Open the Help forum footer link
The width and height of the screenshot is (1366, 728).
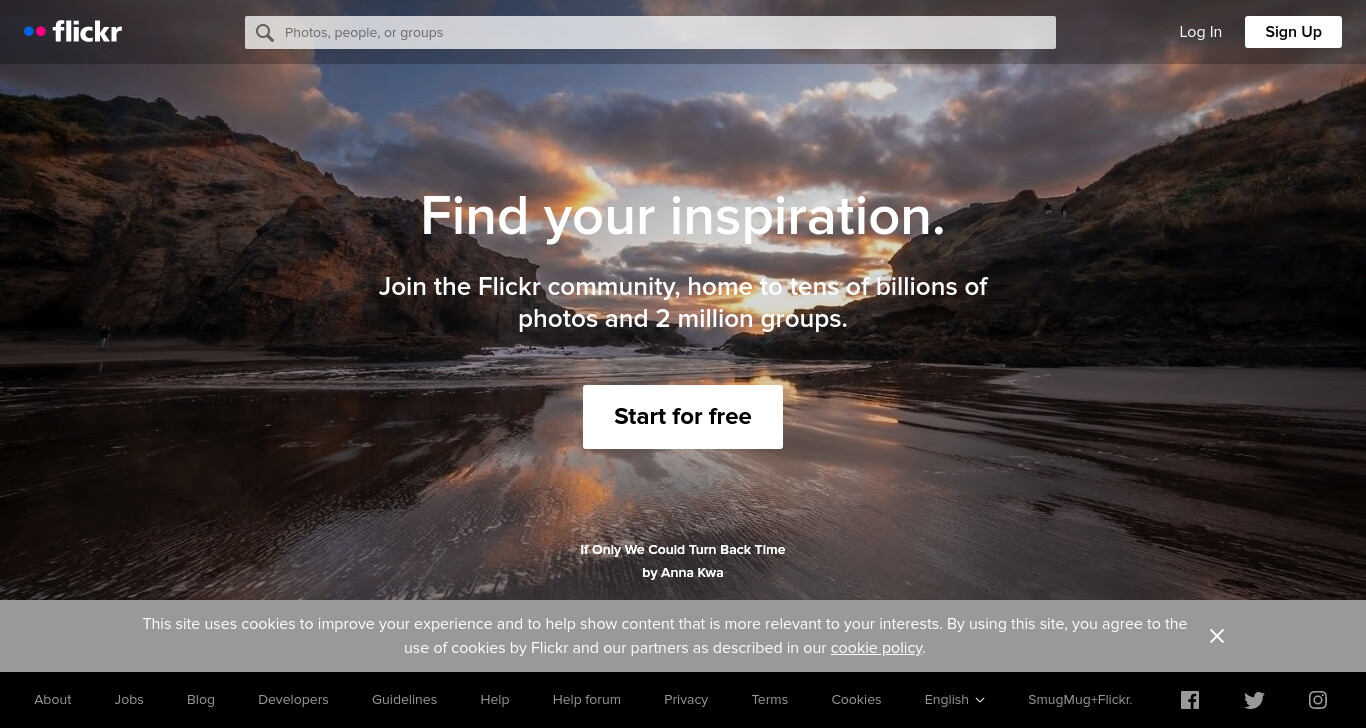click(587, 700)
